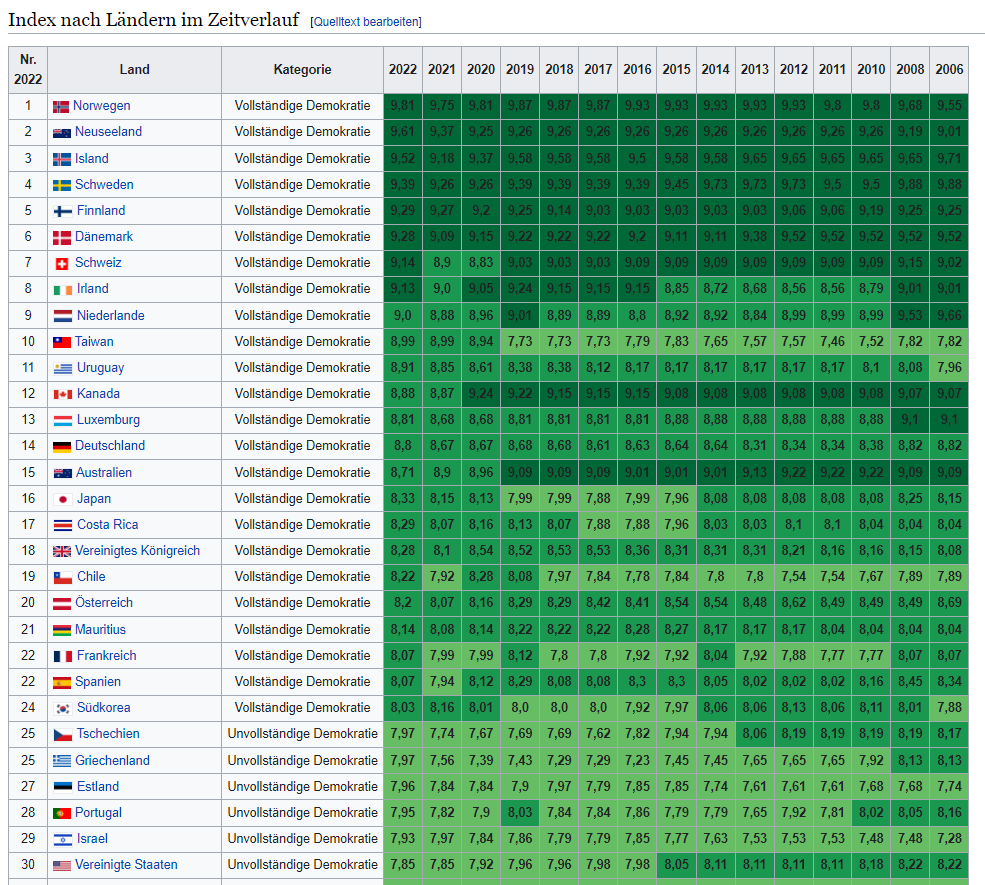Follow the Neuseeland link
This screenshot has width=985, height=885.
pyautogui.click(x=109, y=132)
